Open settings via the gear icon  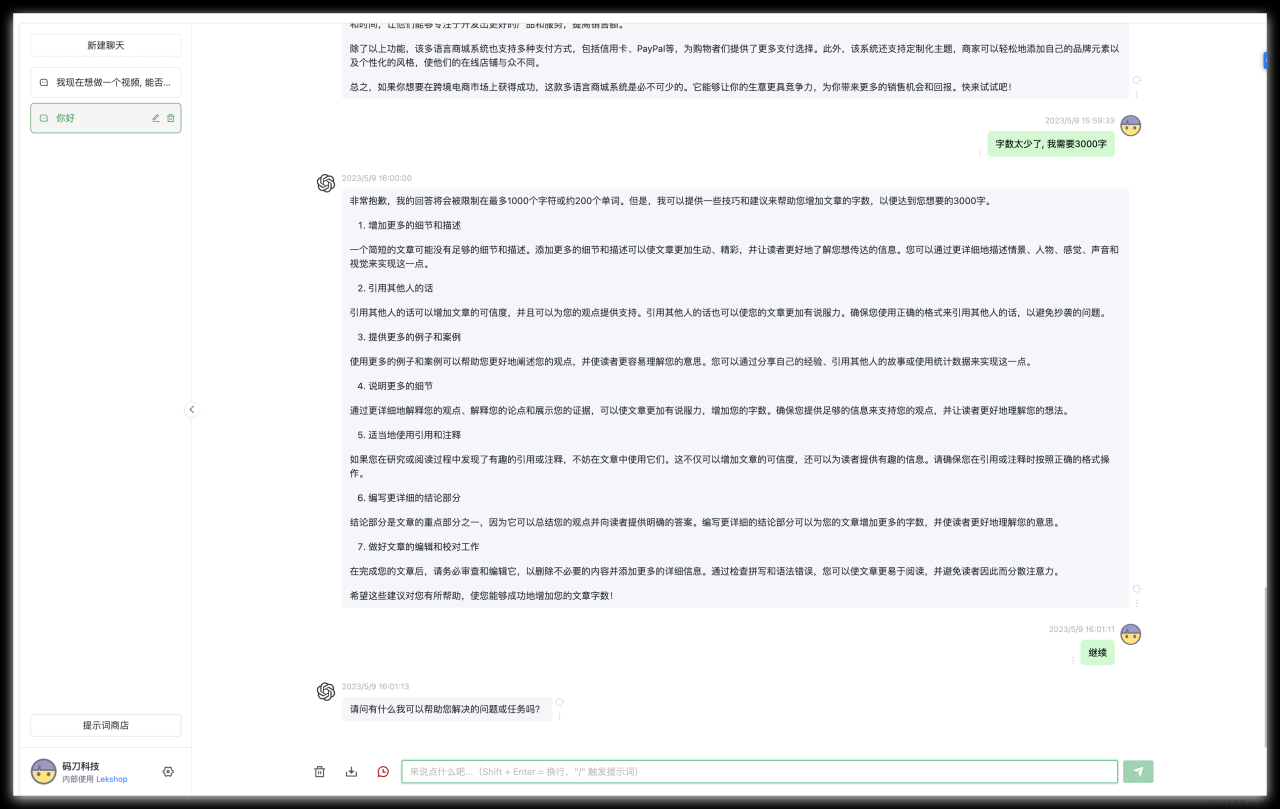pos(168,772)
